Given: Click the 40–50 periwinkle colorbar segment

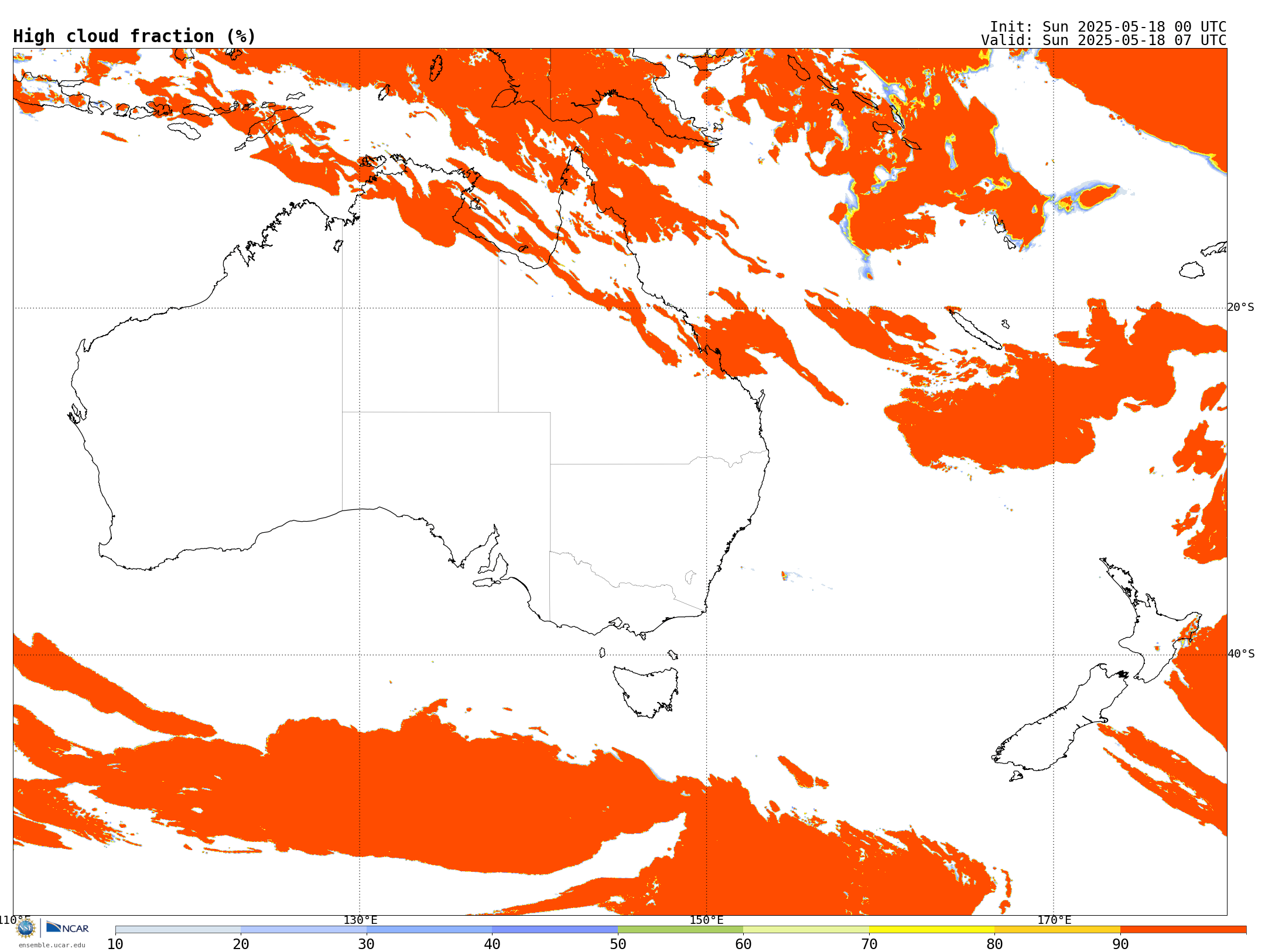Looking at the screenshot, I should (555, 930).
